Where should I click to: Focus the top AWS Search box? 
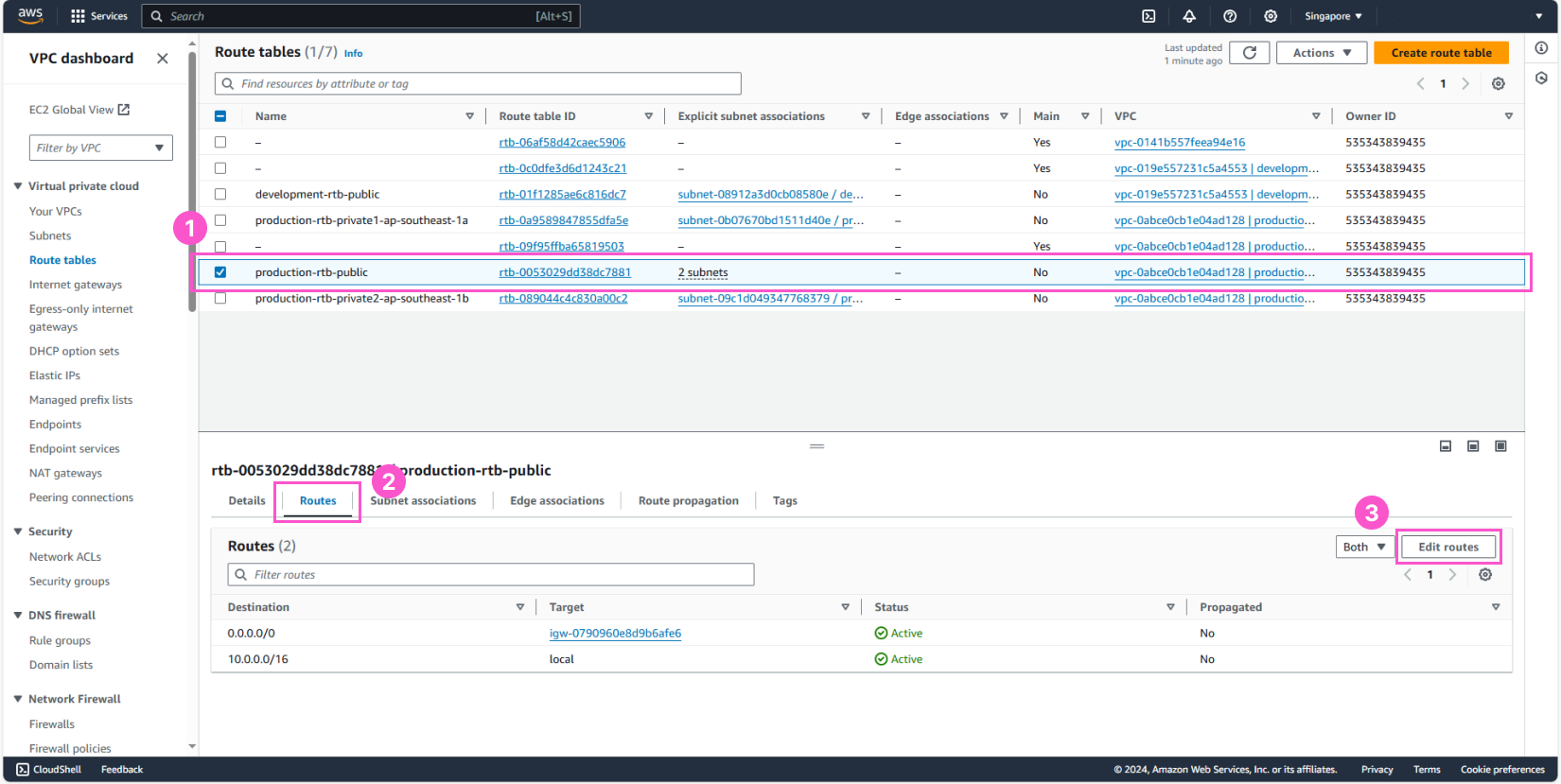pos(360,16)
